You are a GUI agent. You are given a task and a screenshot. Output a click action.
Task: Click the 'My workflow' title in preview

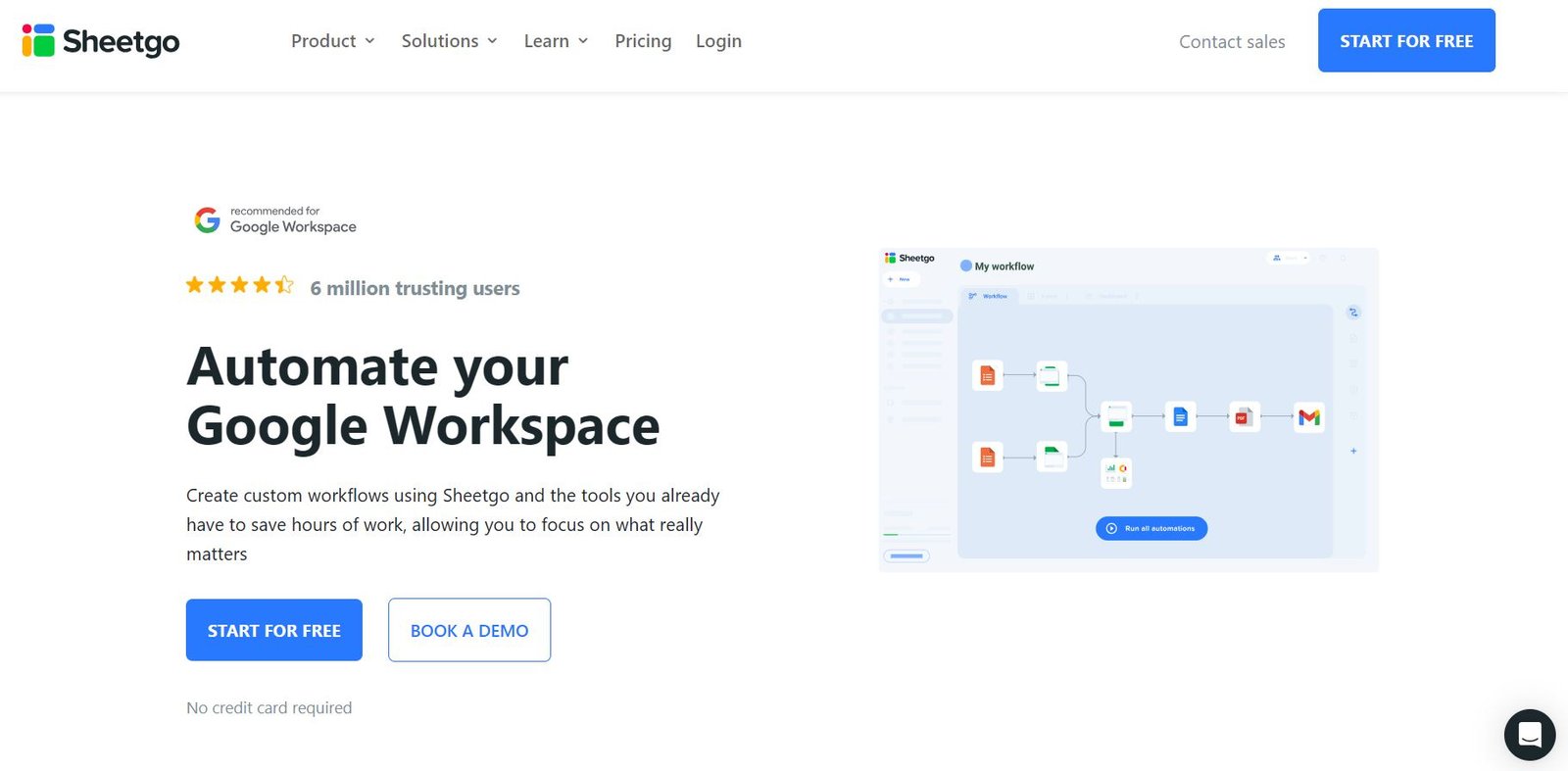[1004, 266]
